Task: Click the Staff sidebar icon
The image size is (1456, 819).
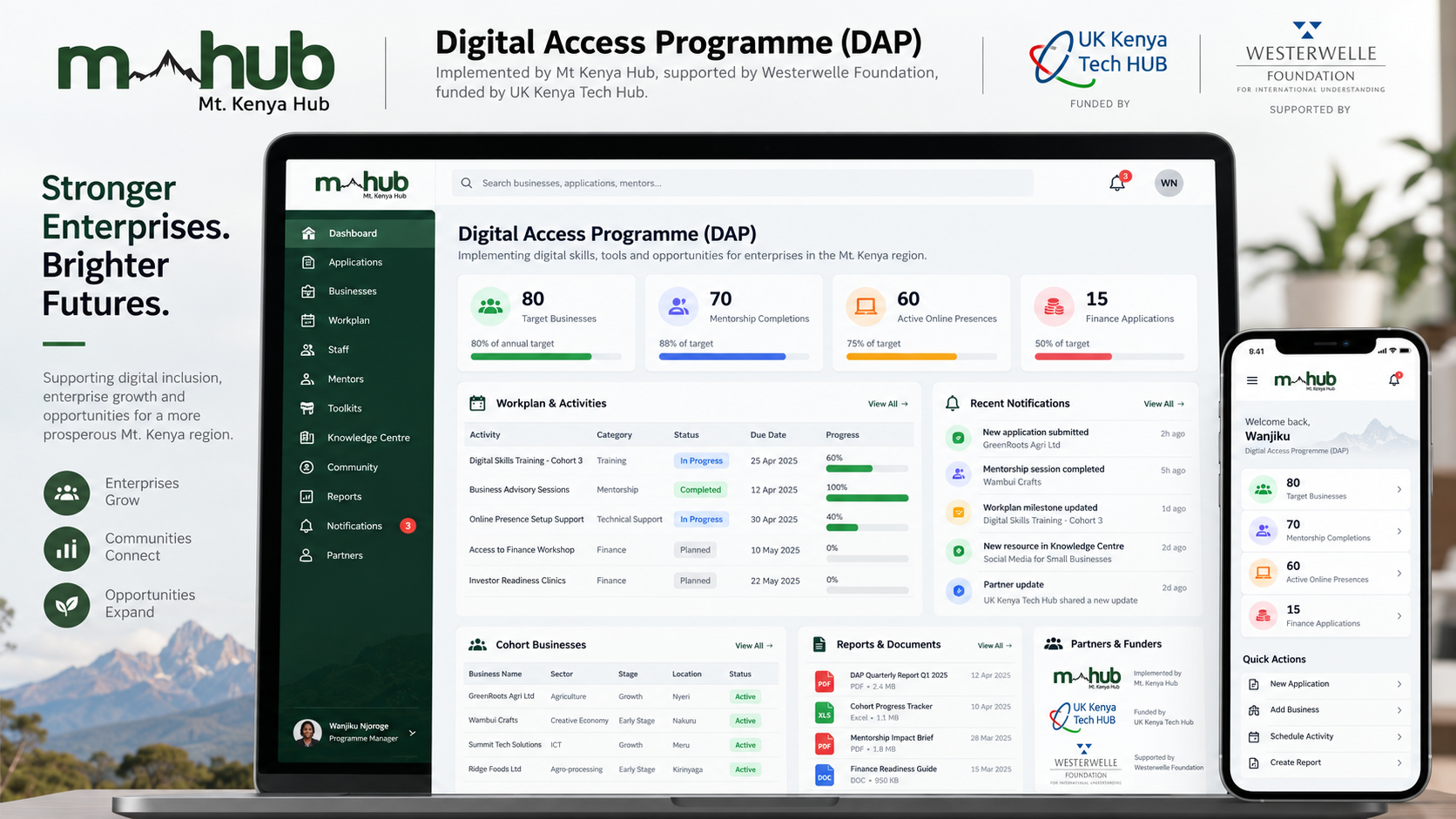Action: point(307,350)
